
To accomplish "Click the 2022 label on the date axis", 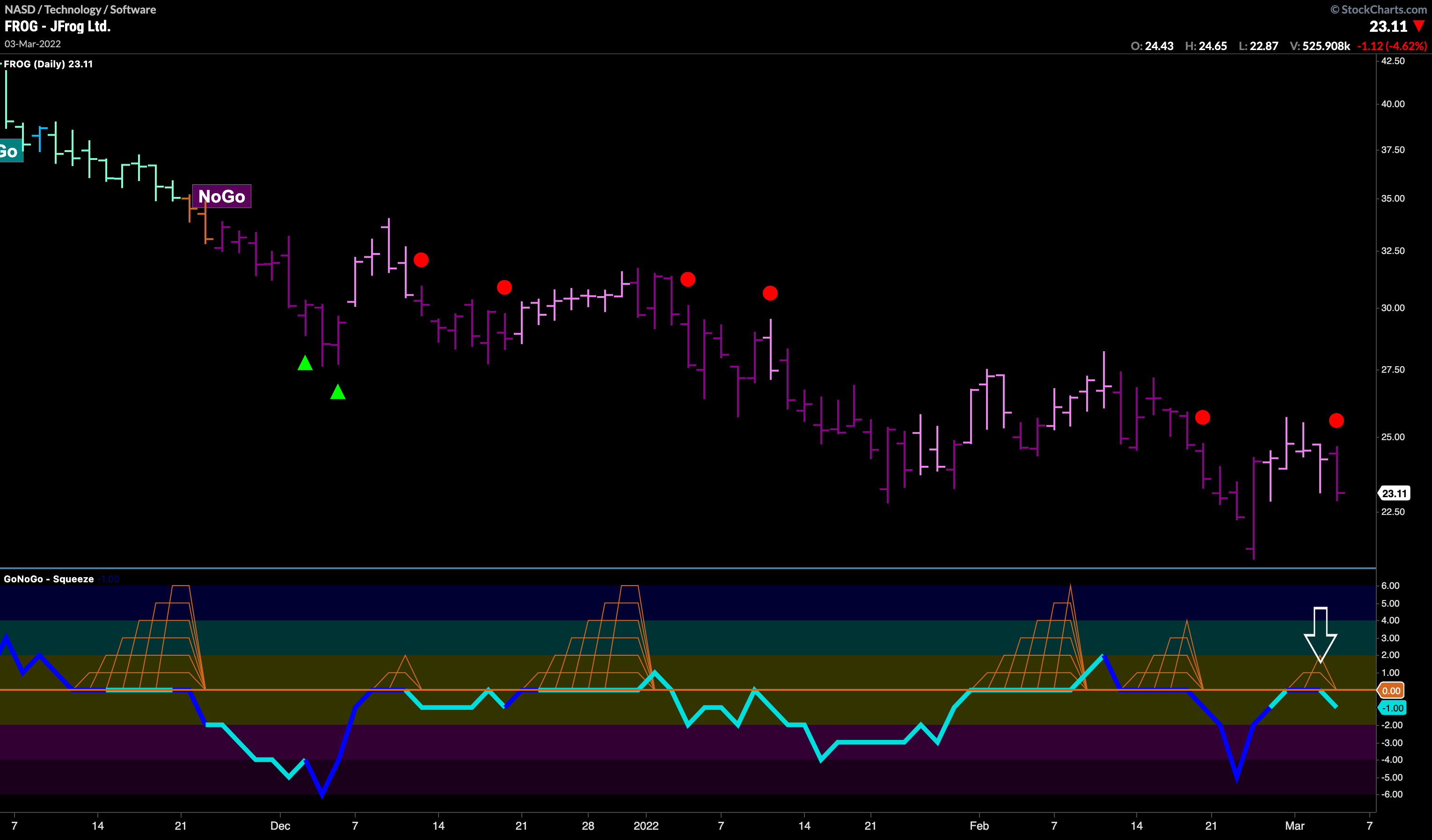I will (646, 826).
